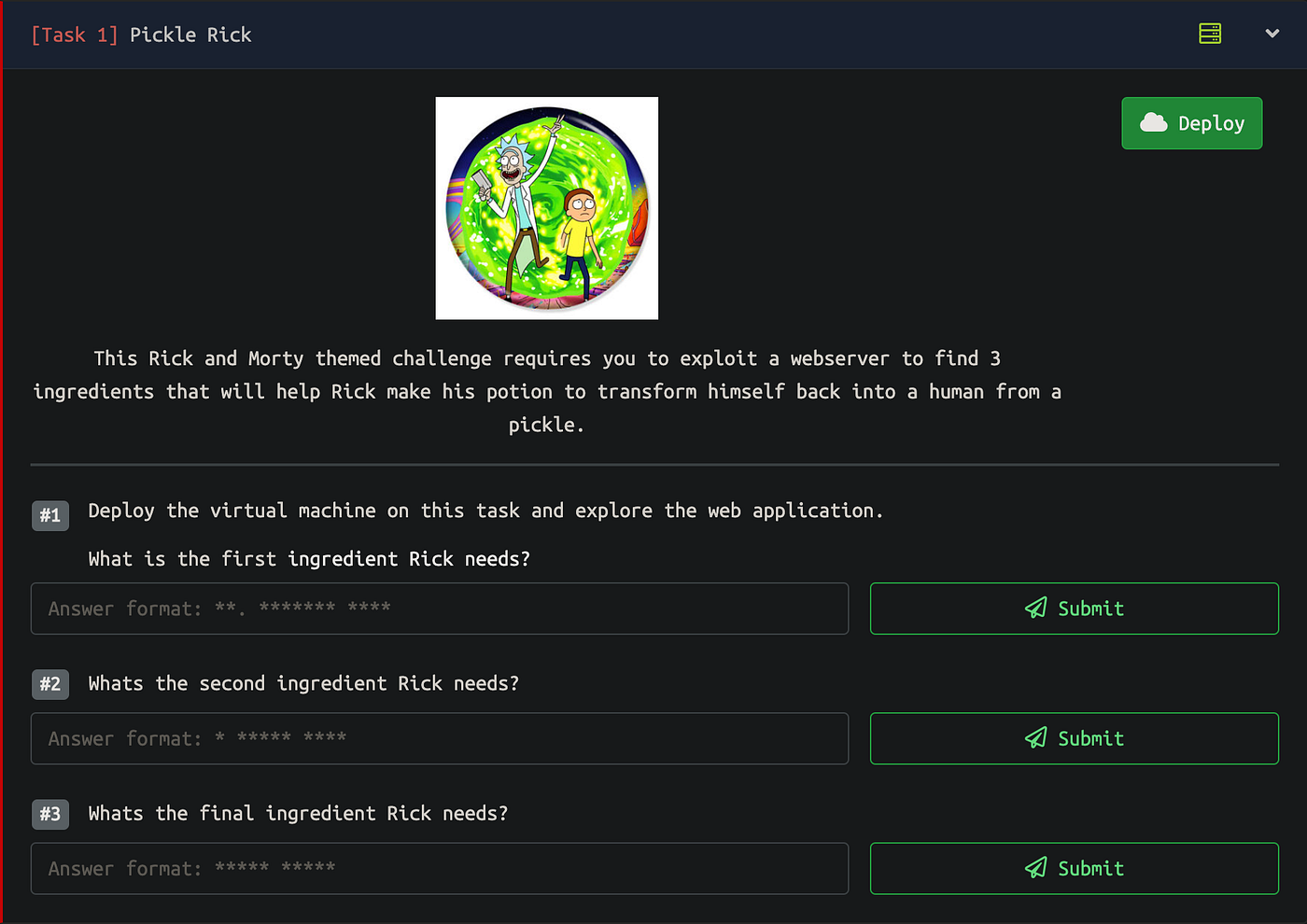Click paper plane icon on second Submit
1307x924 pixels.
tap(1035, 738)
